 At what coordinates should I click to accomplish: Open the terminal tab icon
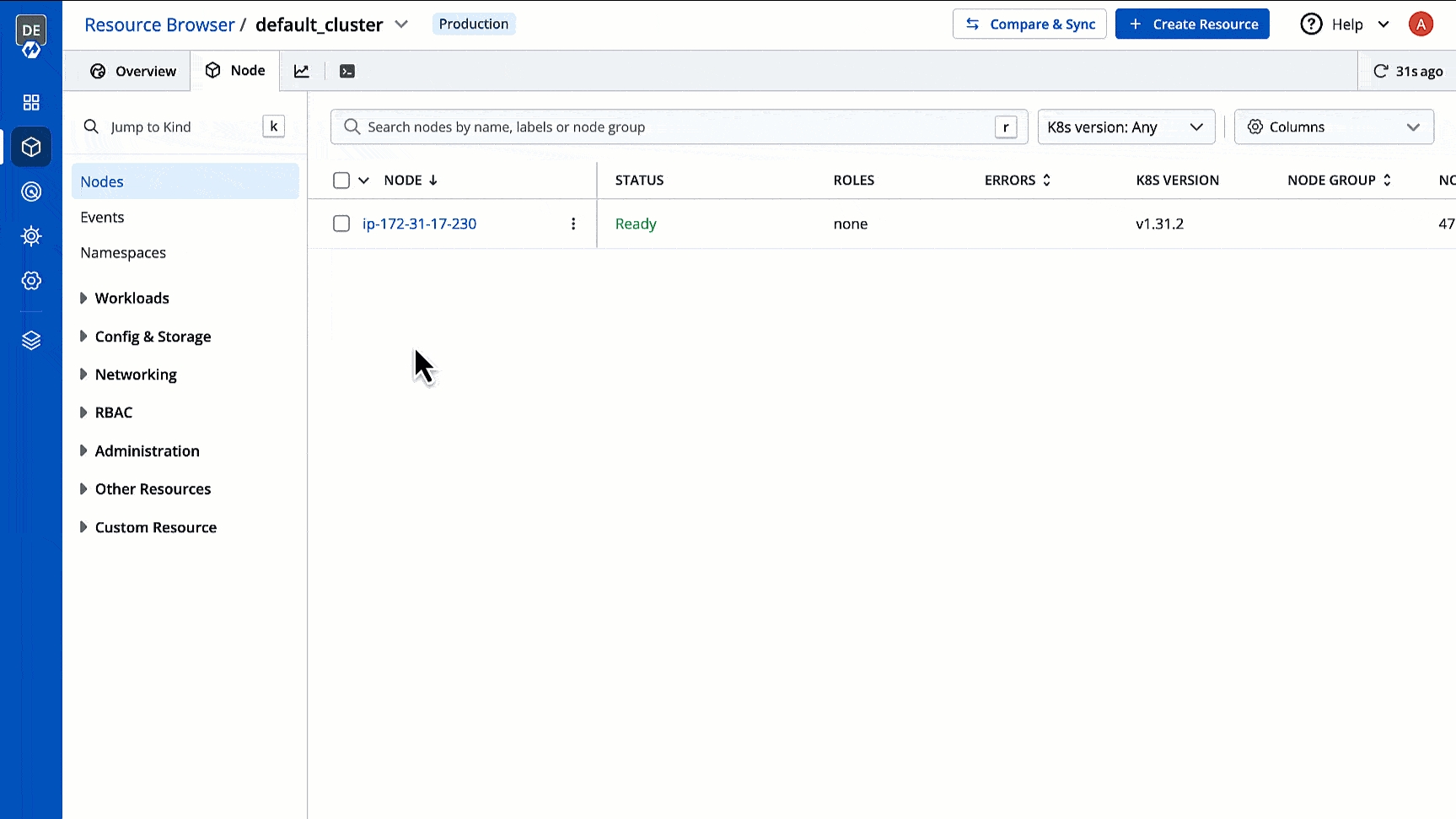(347, 72)
